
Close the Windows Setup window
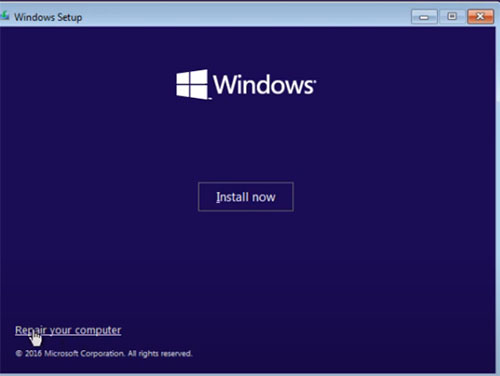pos(480,16)
